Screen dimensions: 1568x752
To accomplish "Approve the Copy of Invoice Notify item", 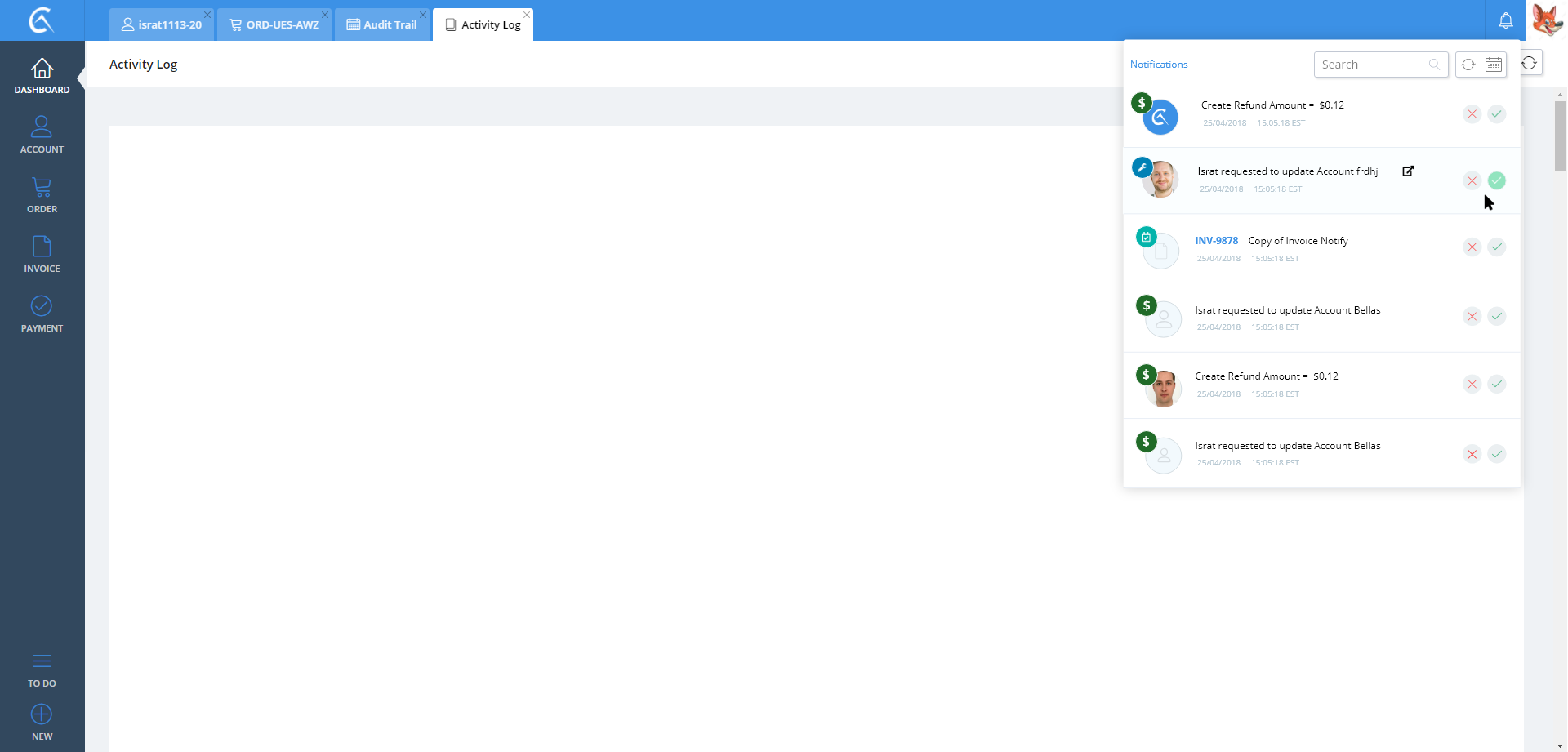I will tap(1496, 247).
